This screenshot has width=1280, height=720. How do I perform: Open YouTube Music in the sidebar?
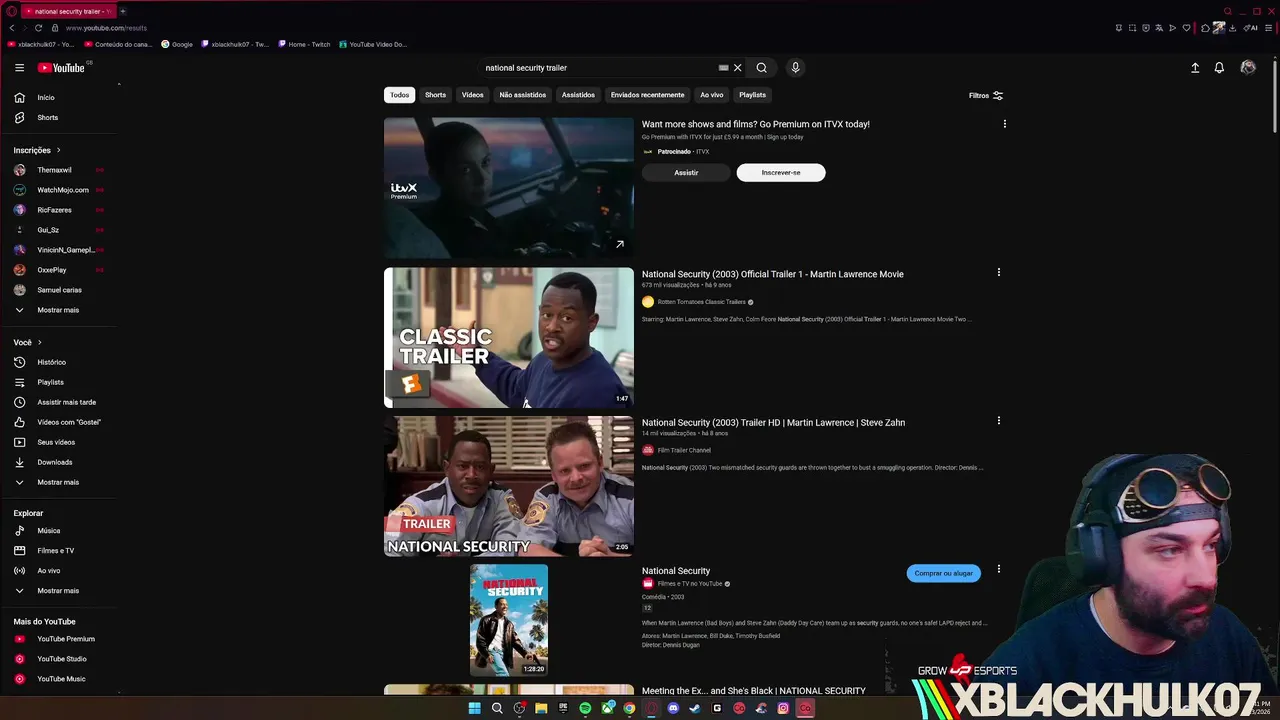coord(60,679)
